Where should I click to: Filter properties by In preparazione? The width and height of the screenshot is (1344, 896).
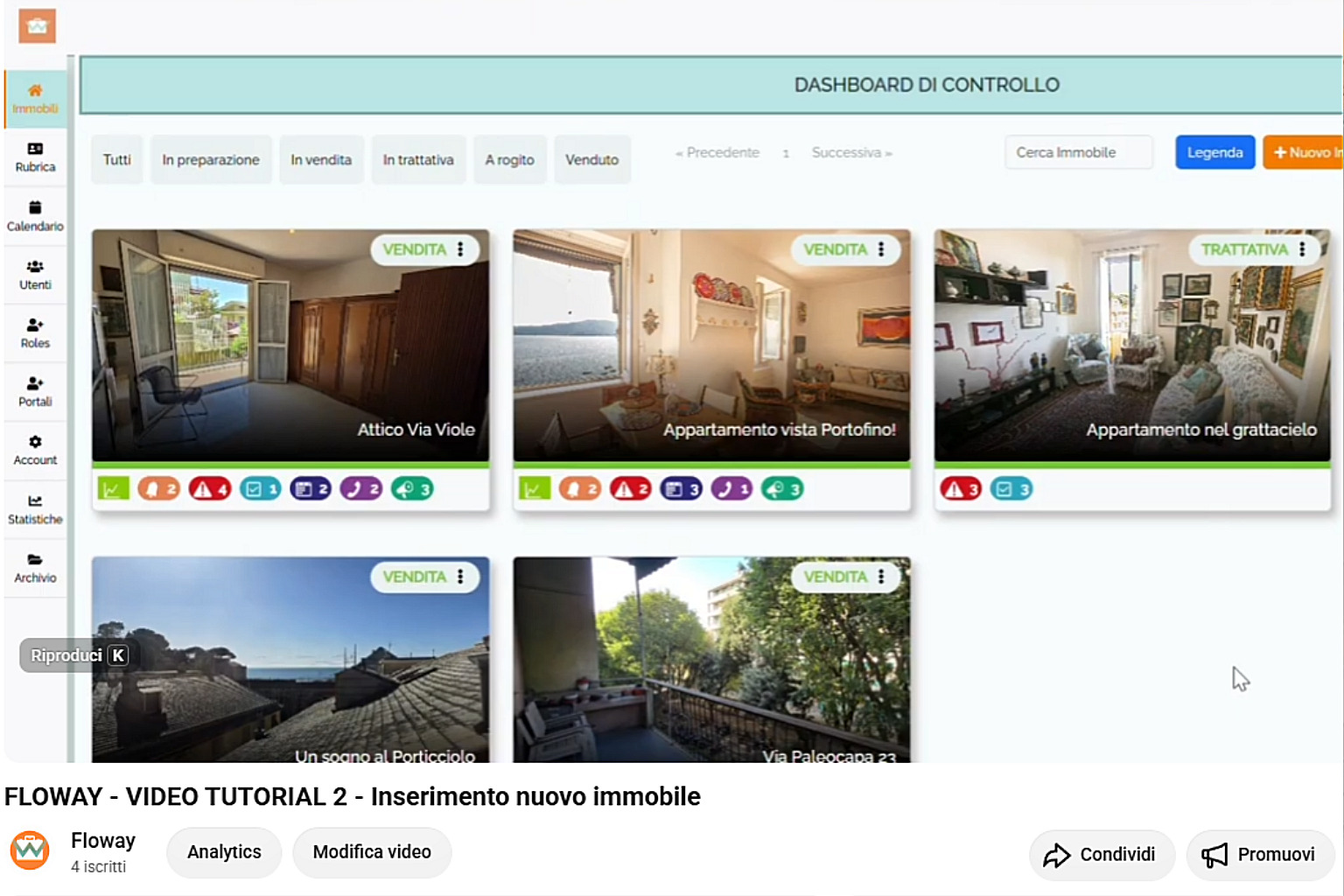point(211,159)
